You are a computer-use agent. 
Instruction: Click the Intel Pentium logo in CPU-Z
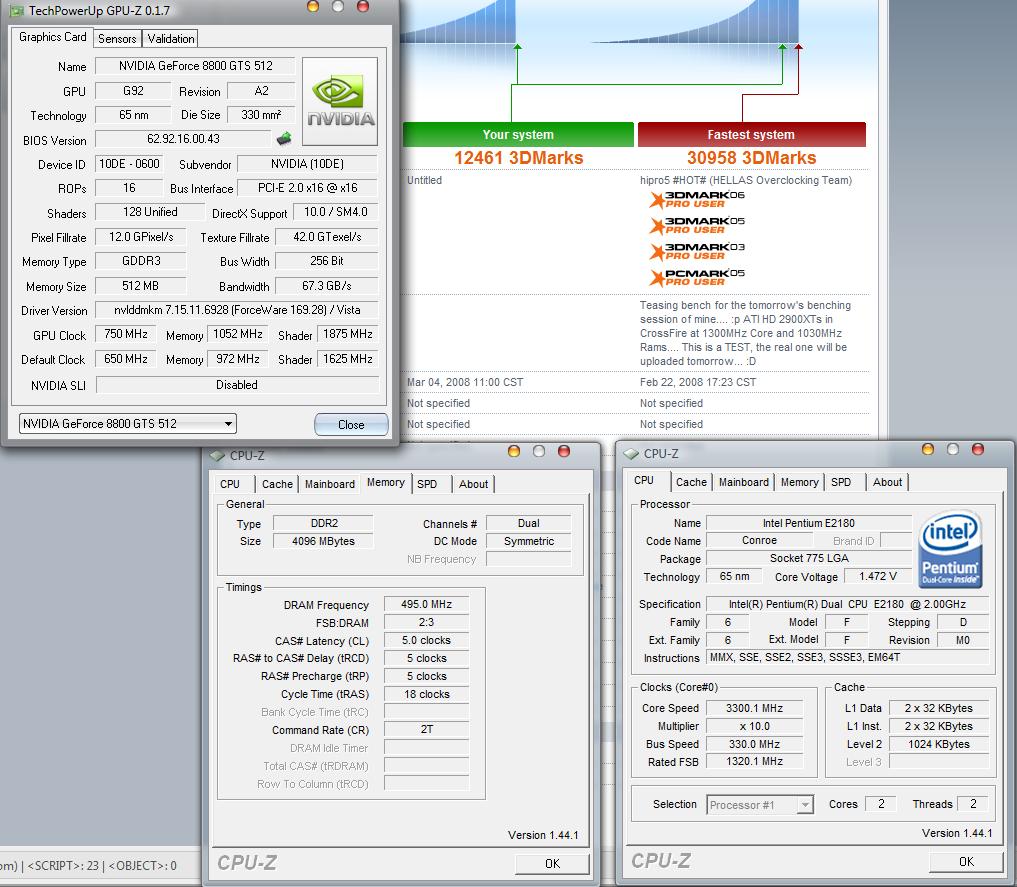click(x=950, y=549)
